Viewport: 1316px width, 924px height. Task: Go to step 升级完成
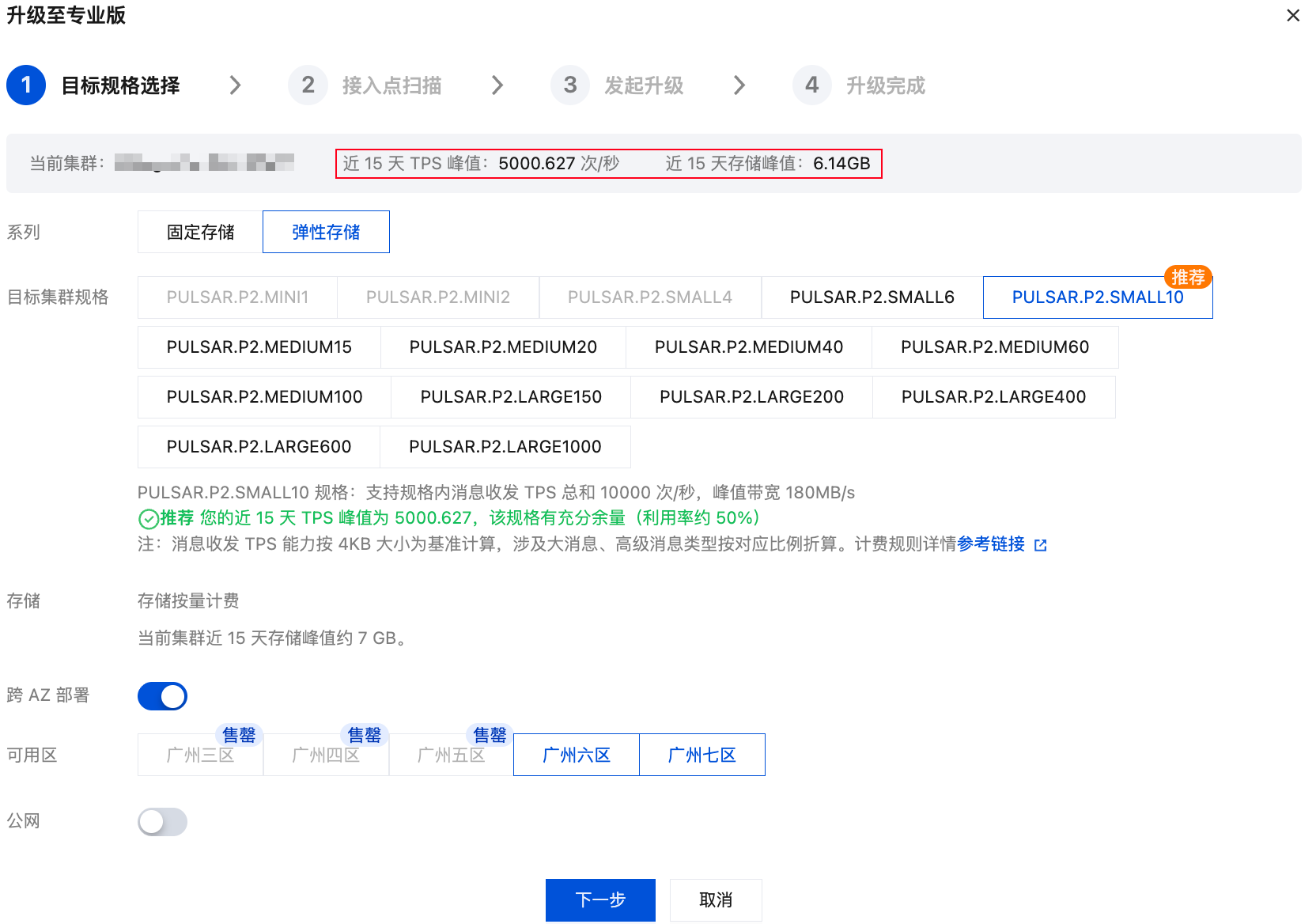point(886,85)
